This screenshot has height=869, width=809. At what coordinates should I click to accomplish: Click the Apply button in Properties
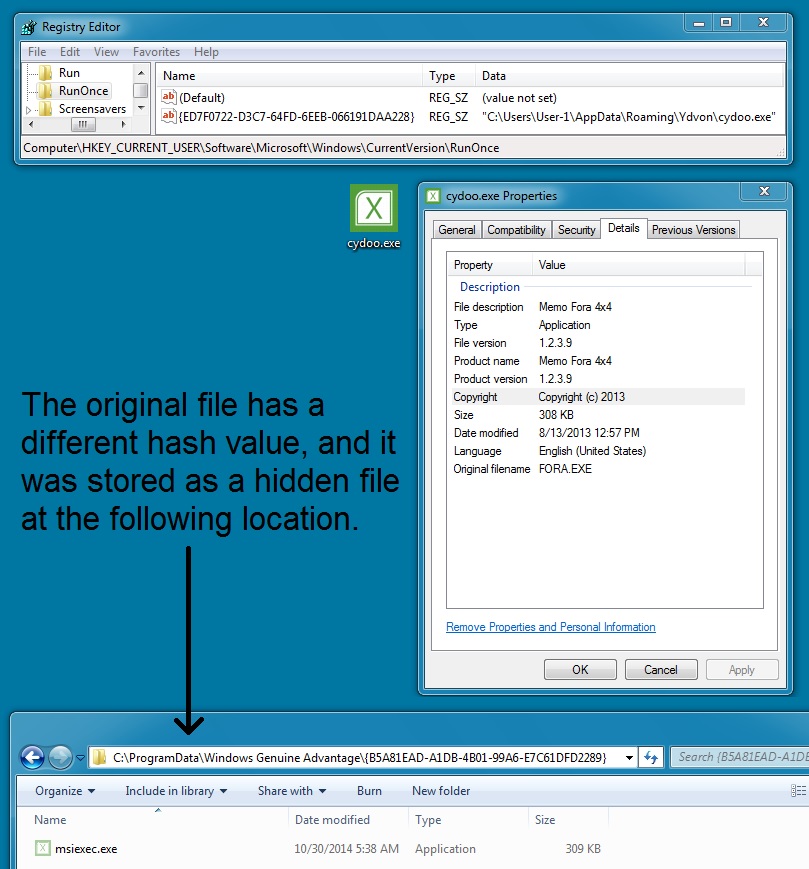point(742,669)
